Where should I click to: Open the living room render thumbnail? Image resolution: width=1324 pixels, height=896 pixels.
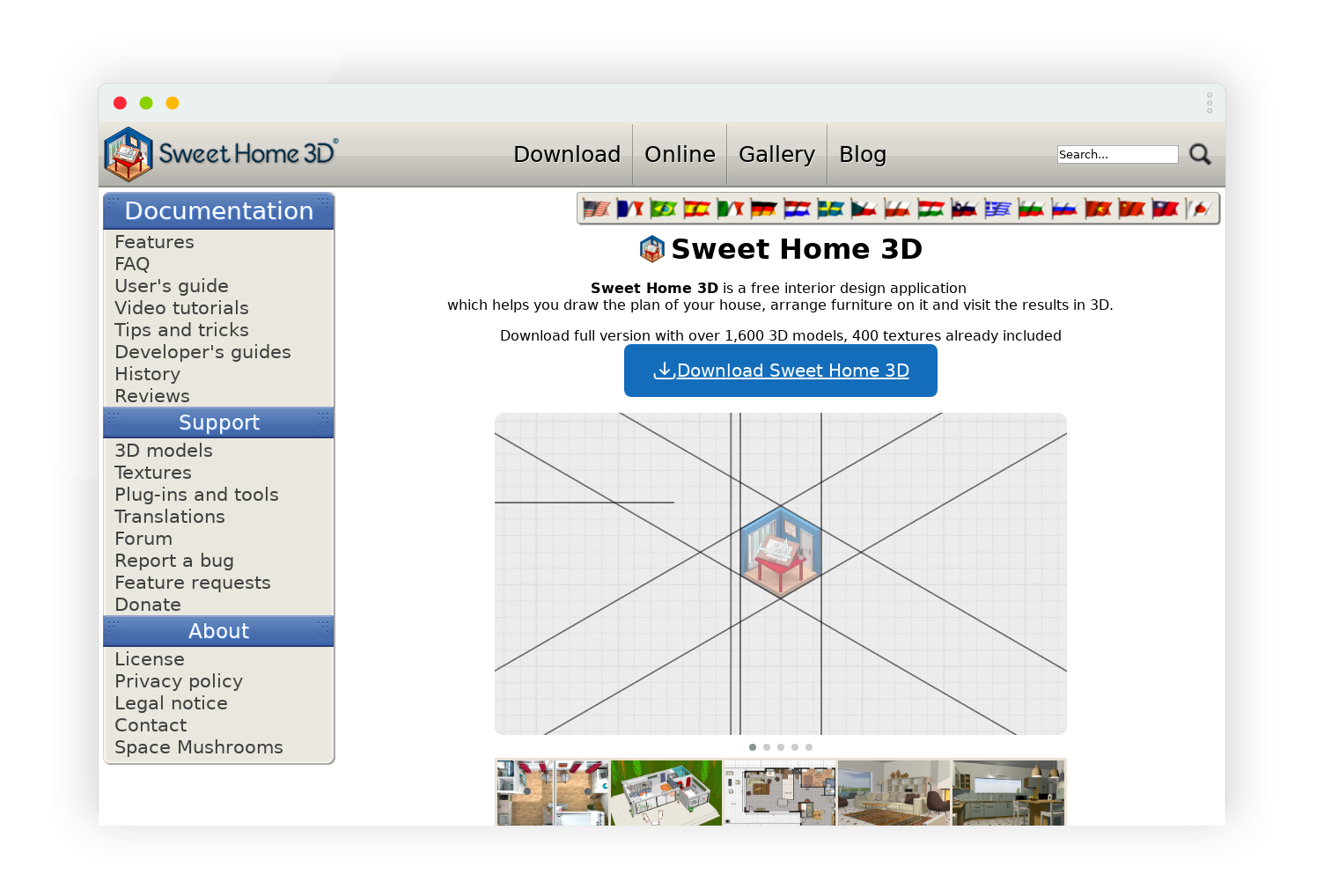(x=894, y=793)
